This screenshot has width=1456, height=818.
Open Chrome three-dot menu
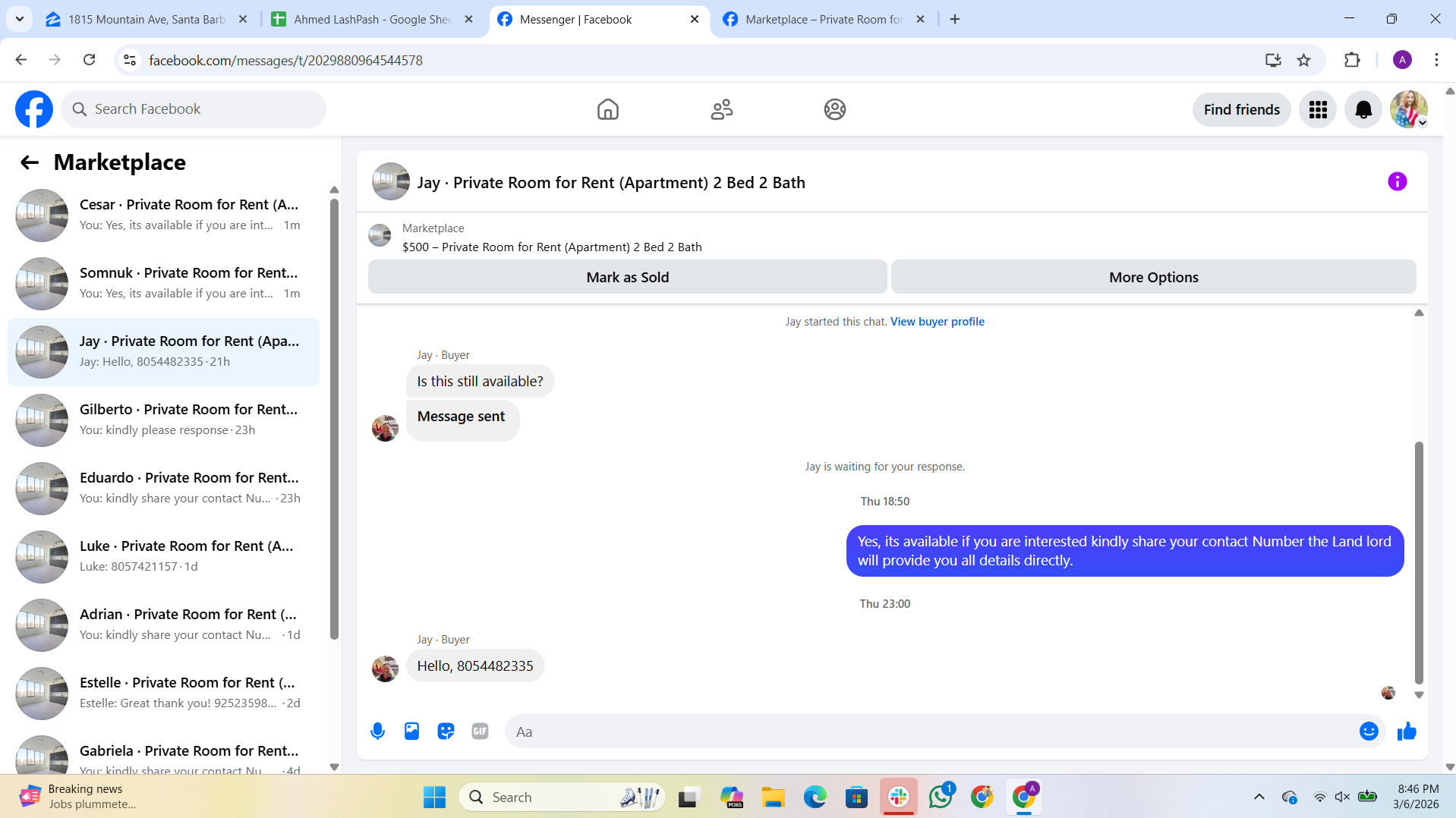[1436, 60]
